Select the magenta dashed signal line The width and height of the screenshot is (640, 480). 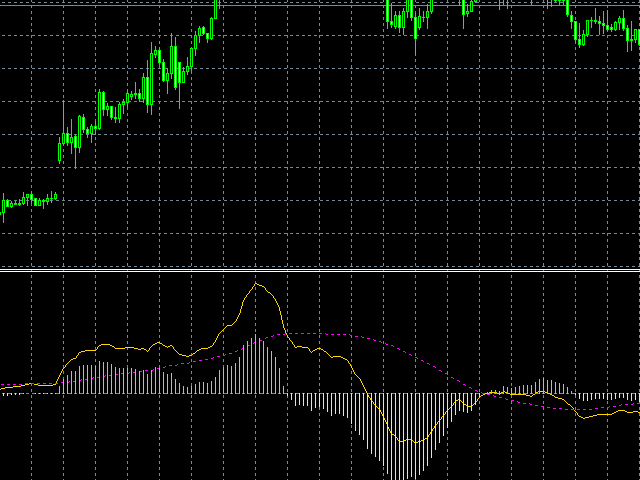[x=318, y=333]
